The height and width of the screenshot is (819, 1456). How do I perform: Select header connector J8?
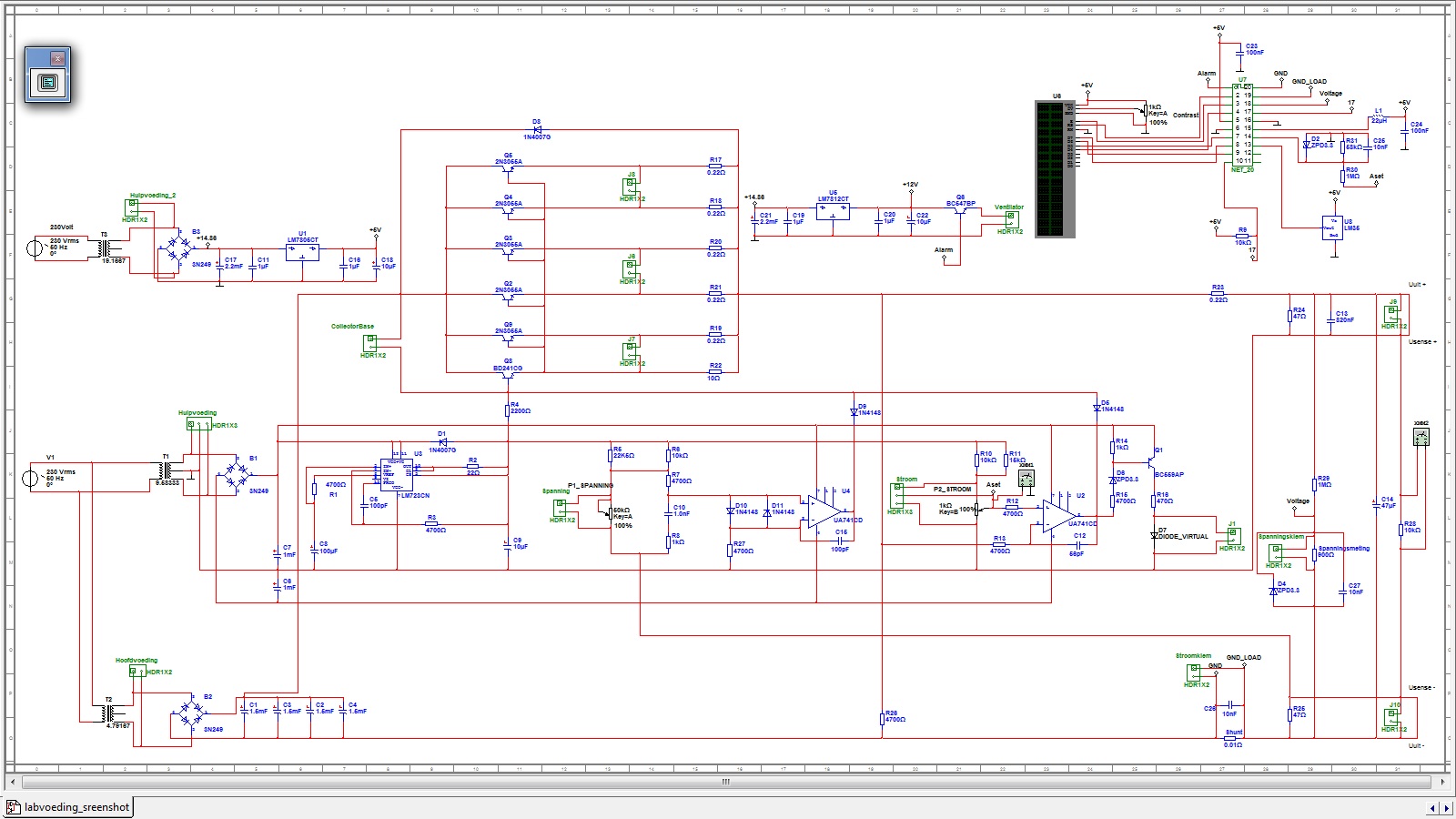pos(630,187)
